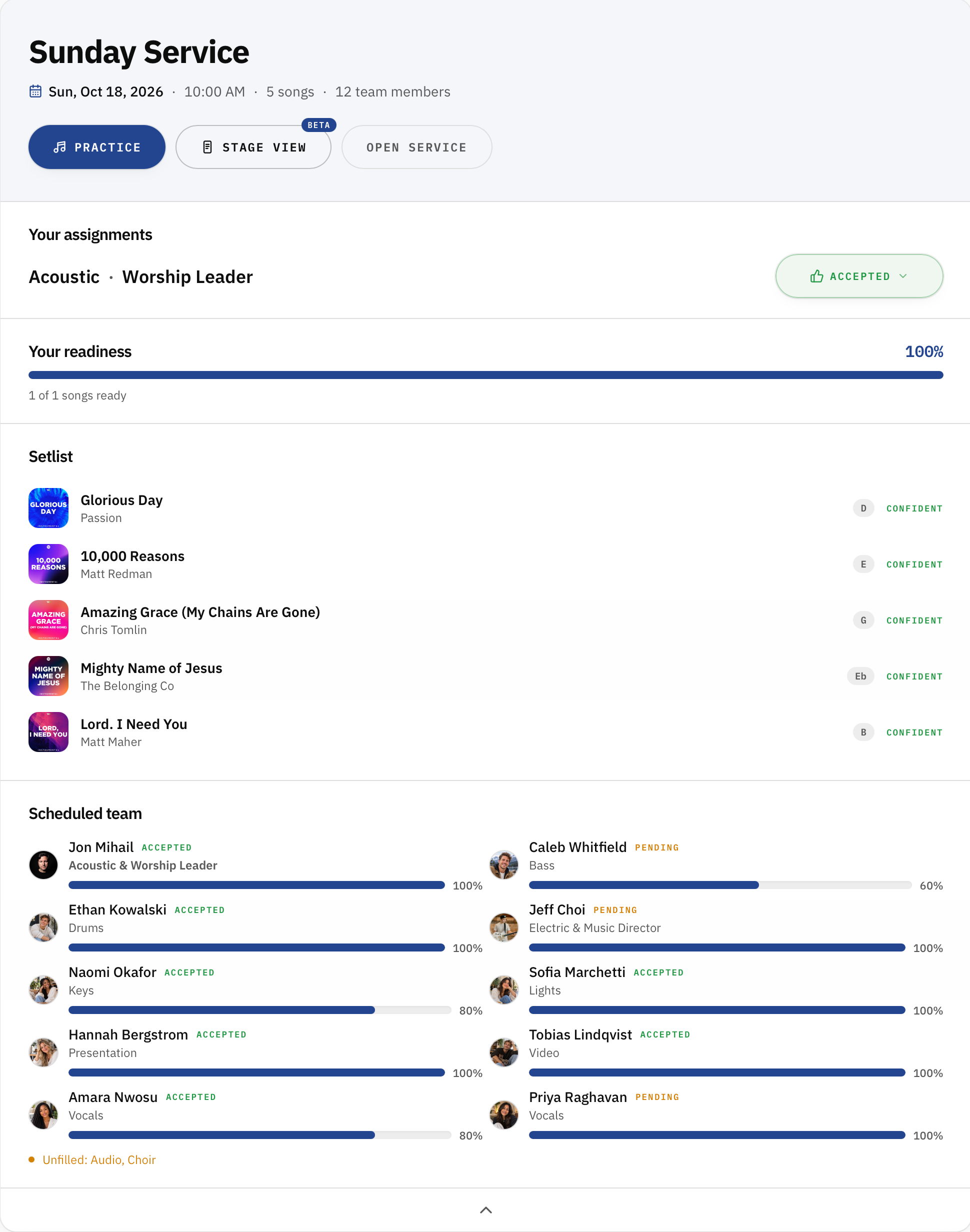The height and width of the screenshot is (1232, 970).
Task: Start the Practice session
Action: click(97, 147)
